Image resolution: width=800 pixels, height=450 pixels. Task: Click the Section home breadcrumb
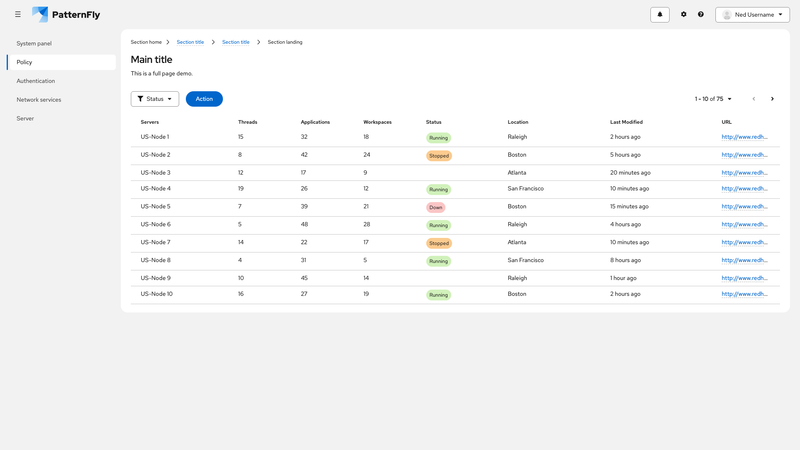[x=146, y=42]
